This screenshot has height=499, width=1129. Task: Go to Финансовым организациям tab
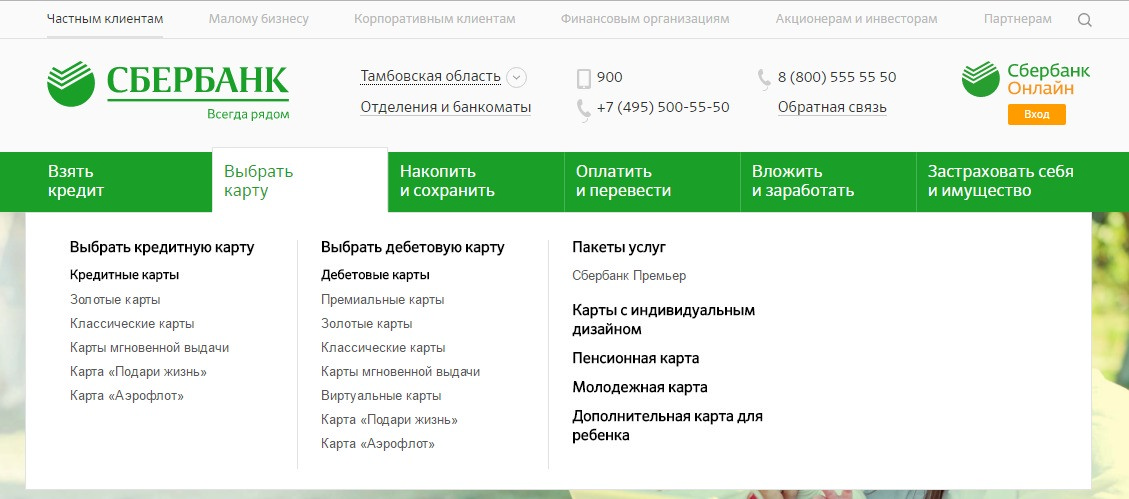pyautogui.click(x=645, y=19)
